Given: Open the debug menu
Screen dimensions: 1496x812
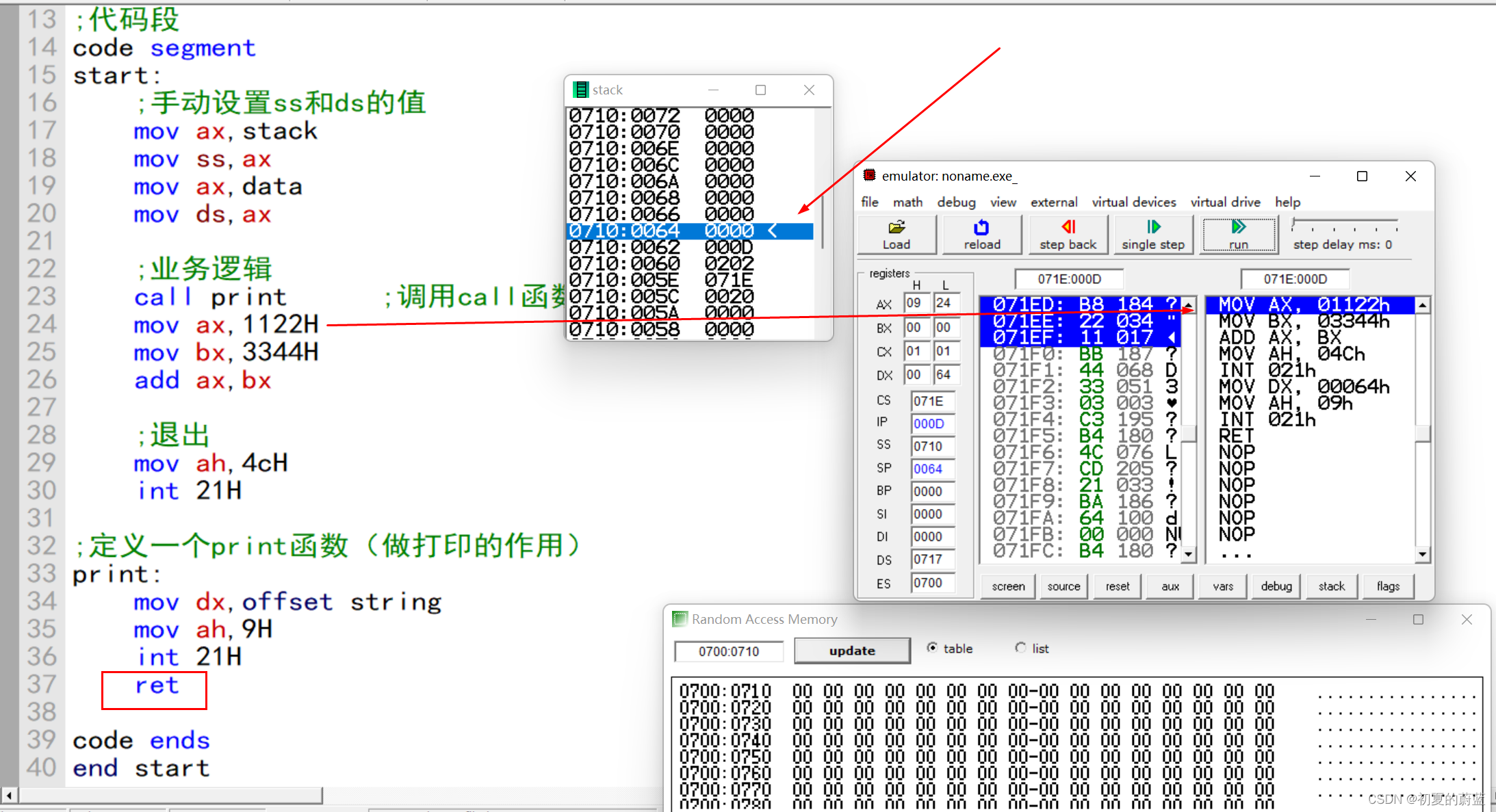Looking at the screenshot, I should click(x=956, y=202).
